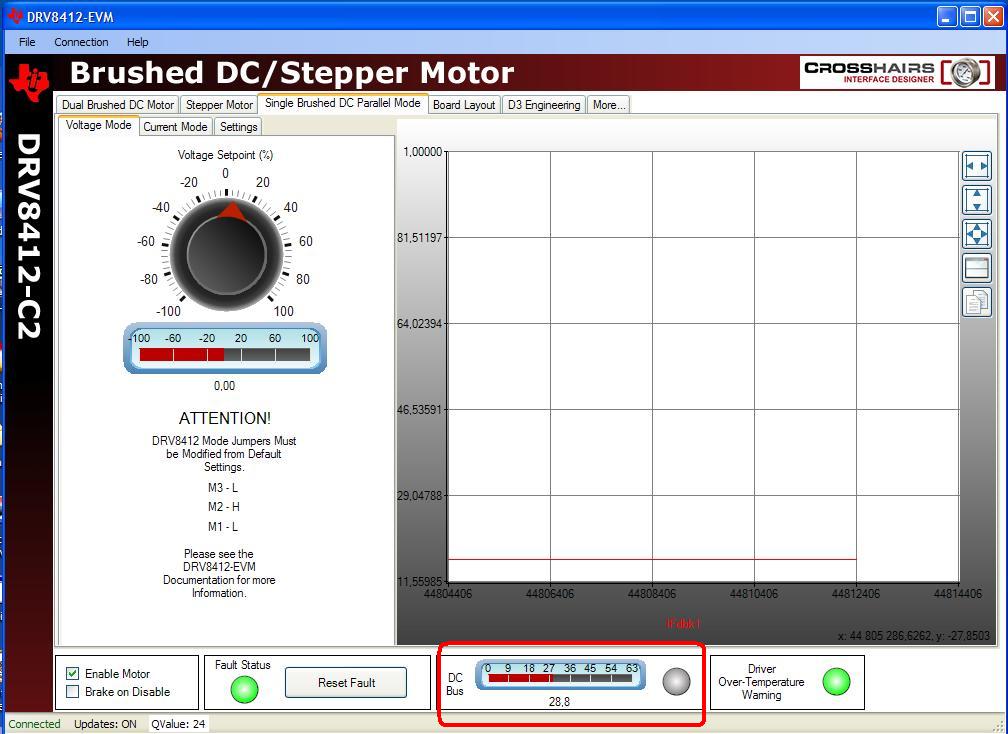
Task: Click the 44814406 x-axis label
Action: pyautogui.click(x=958, y=594)
